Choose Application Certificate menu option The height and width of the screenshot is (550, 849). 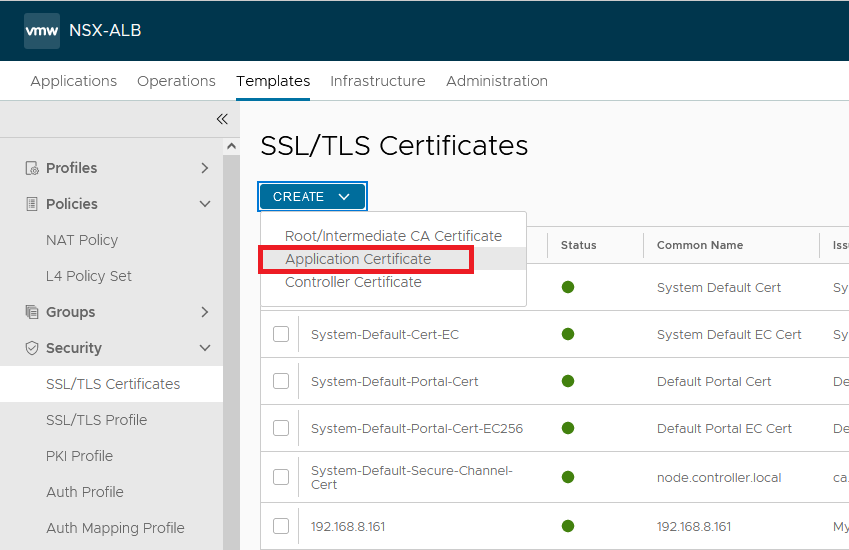pos(394,259)
